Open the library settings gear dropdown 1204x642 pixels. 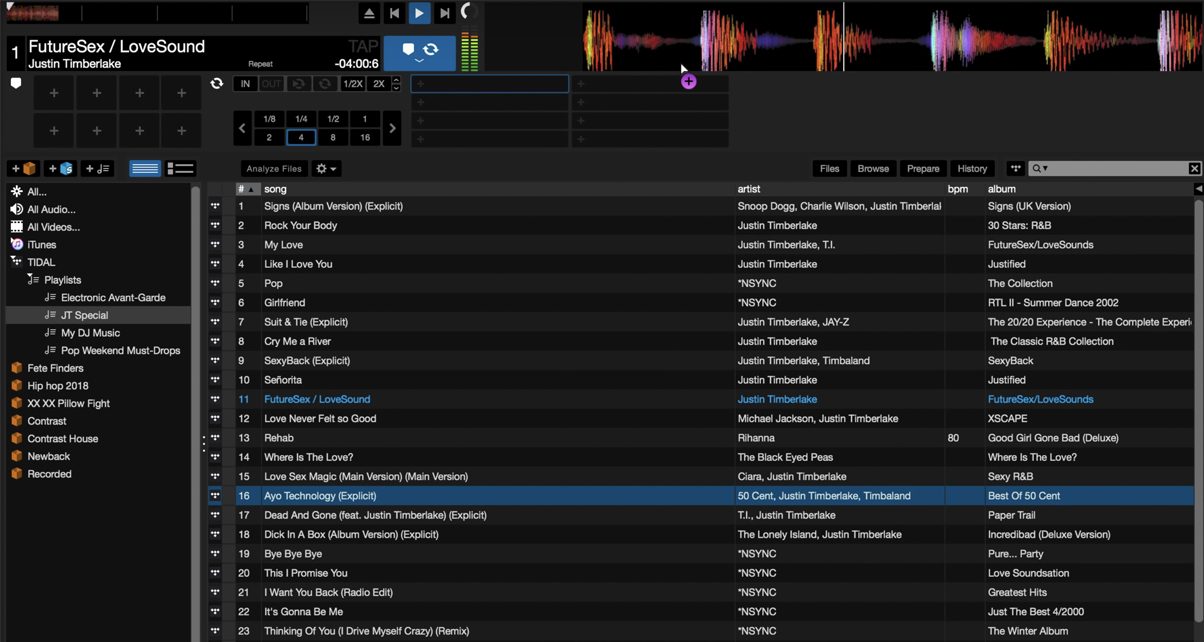(x=326, y=169)
